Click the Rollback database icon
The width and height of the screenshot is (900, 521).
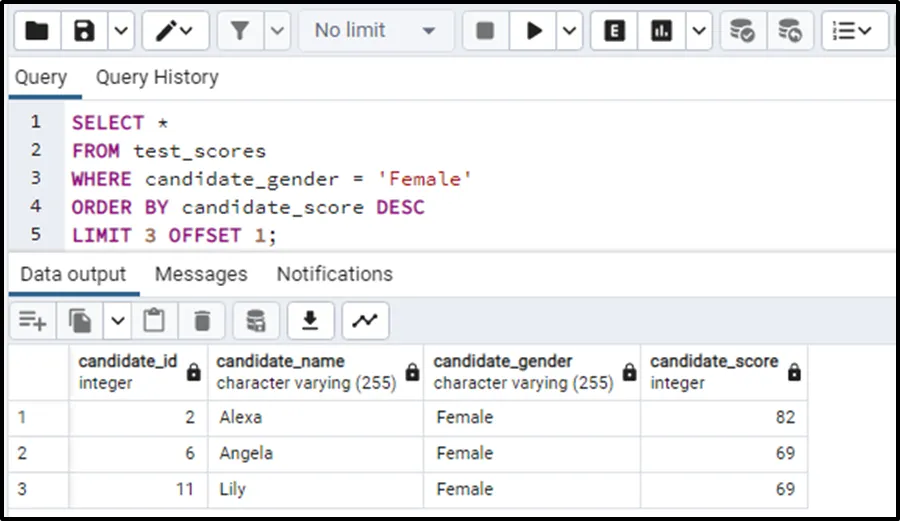[790, 31]
